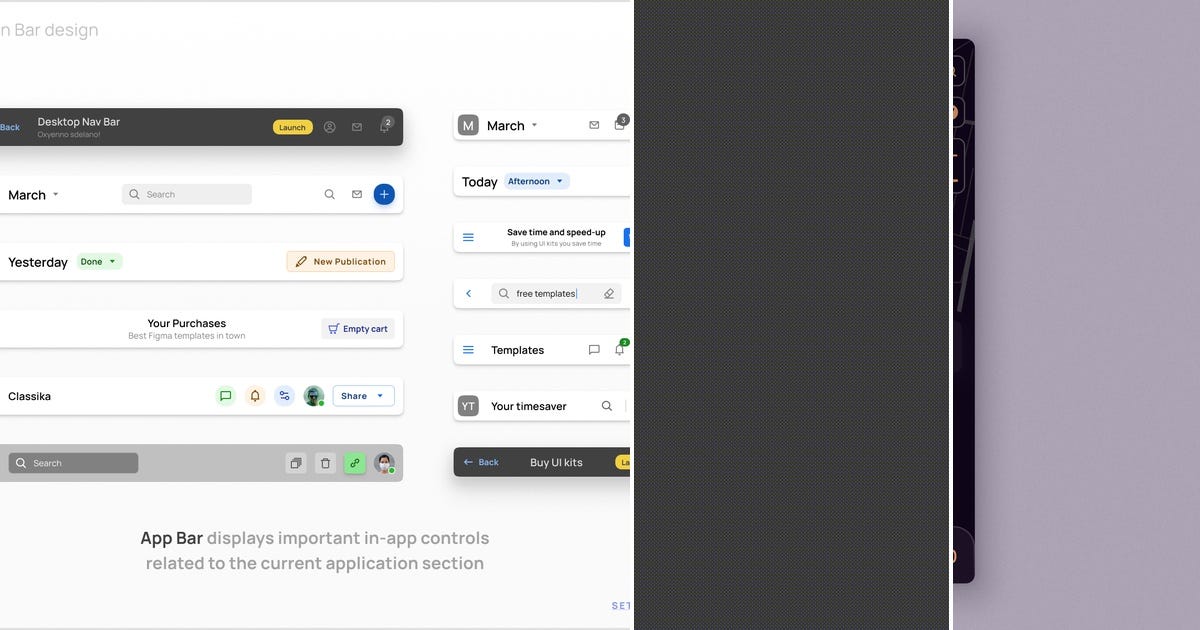Clear the free templates field with the eraser icon

[x=609, y=293]
